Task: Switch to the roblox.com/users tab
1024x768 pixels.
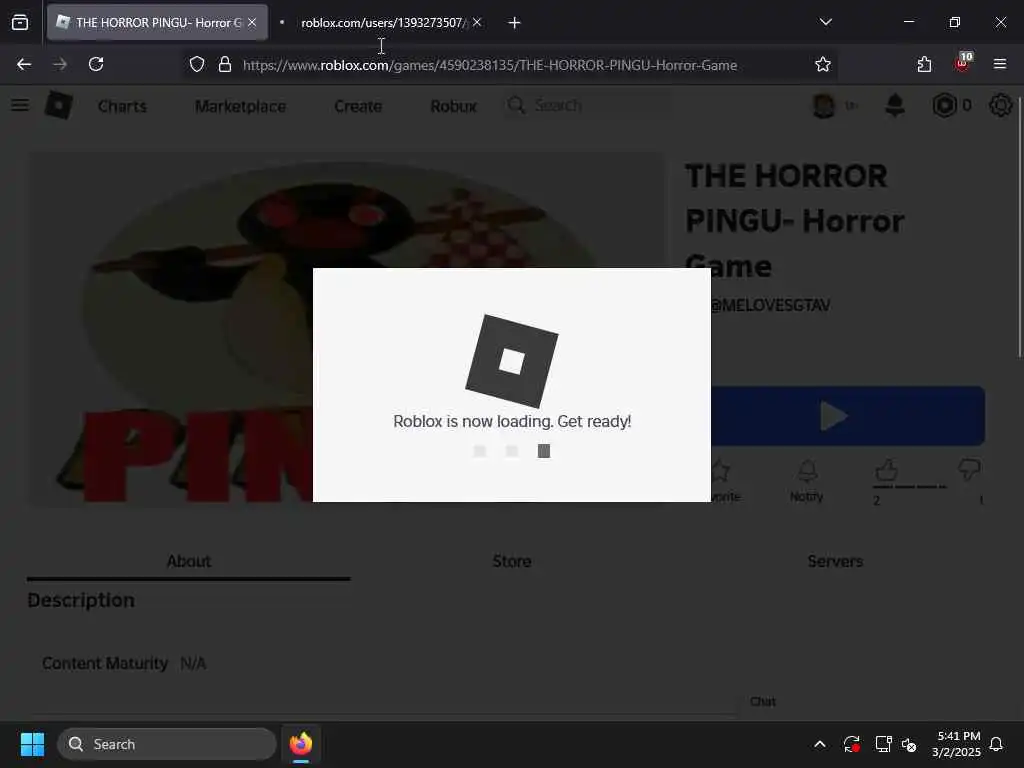Action: click(381, 22)
